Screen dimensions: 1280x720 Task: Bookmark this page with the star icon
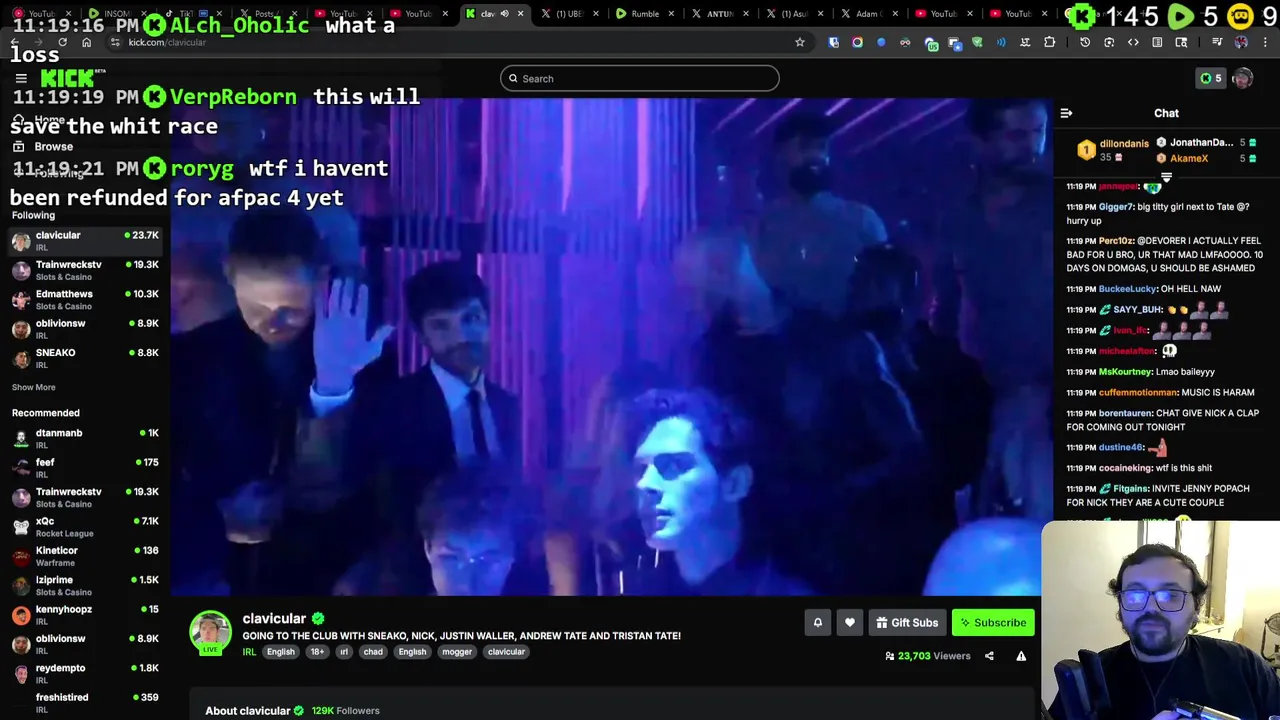click(799, 42)
